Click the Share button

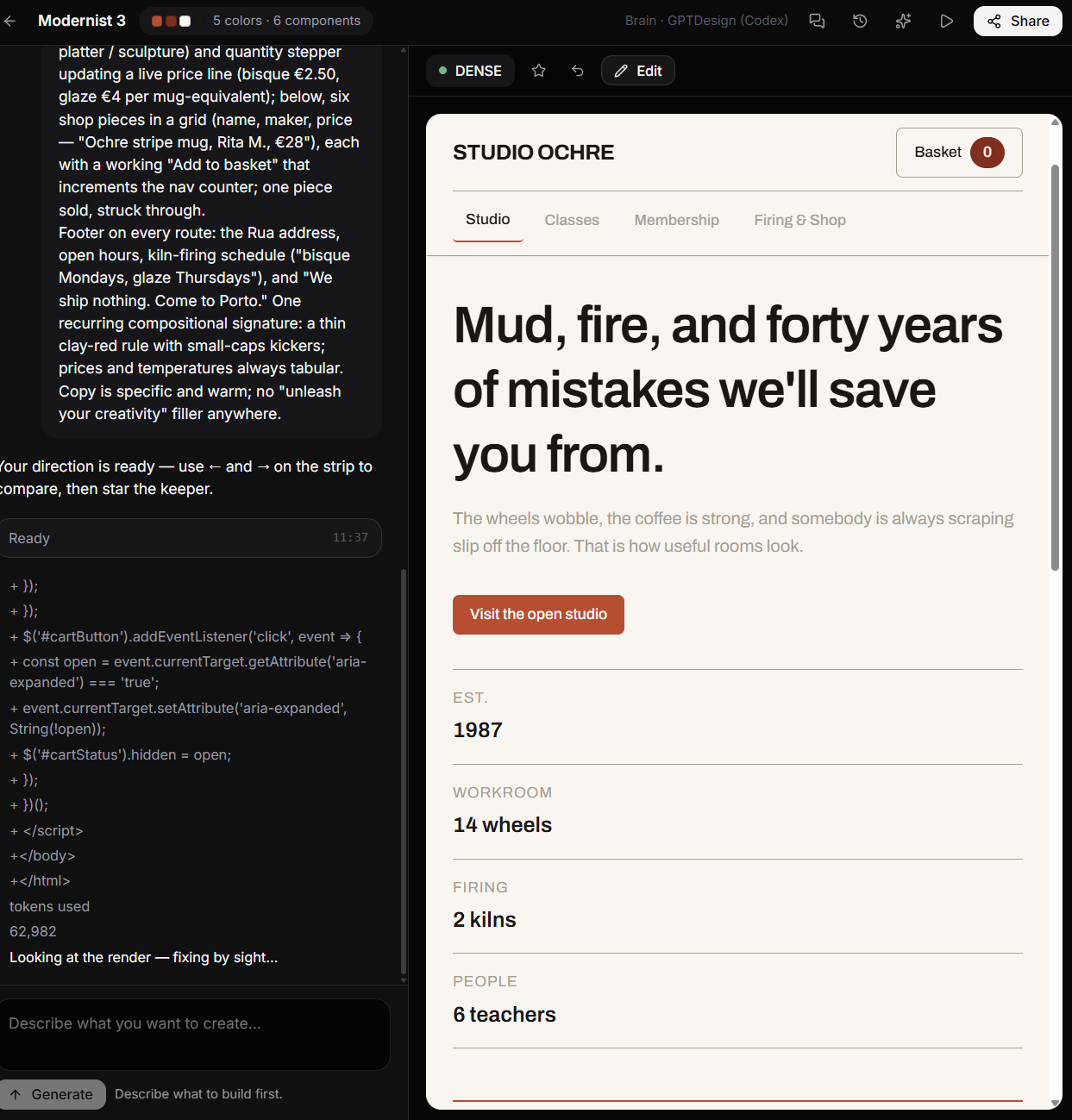point(1018,21)
